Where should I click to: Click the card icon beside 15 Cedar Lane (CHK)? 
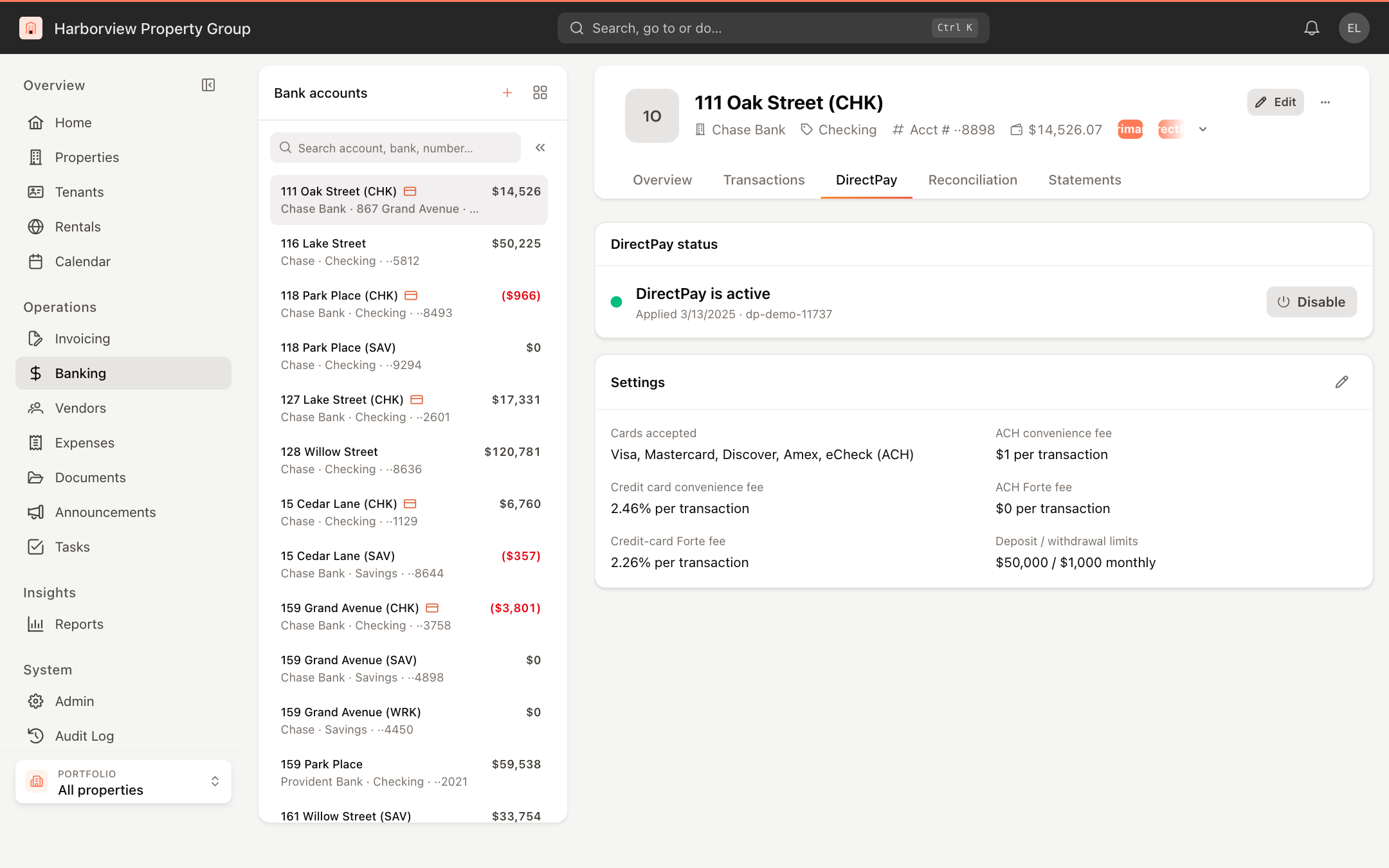[x=410, y=504]
